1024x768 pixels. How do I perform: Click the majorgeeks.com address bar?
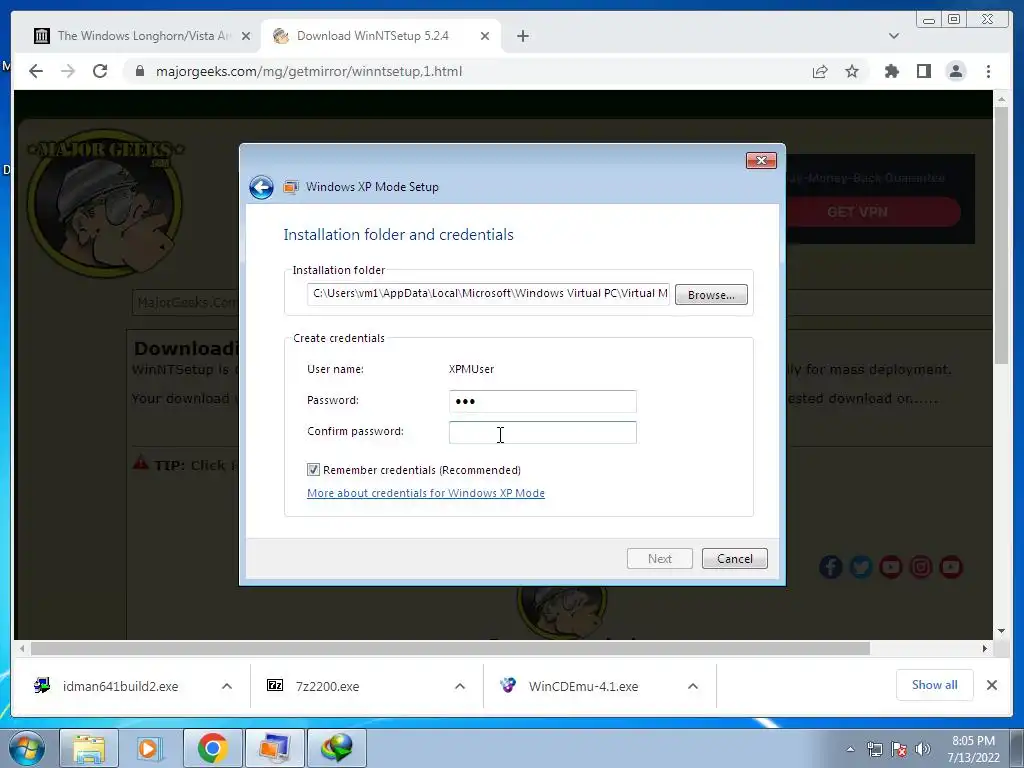[308, 71]
